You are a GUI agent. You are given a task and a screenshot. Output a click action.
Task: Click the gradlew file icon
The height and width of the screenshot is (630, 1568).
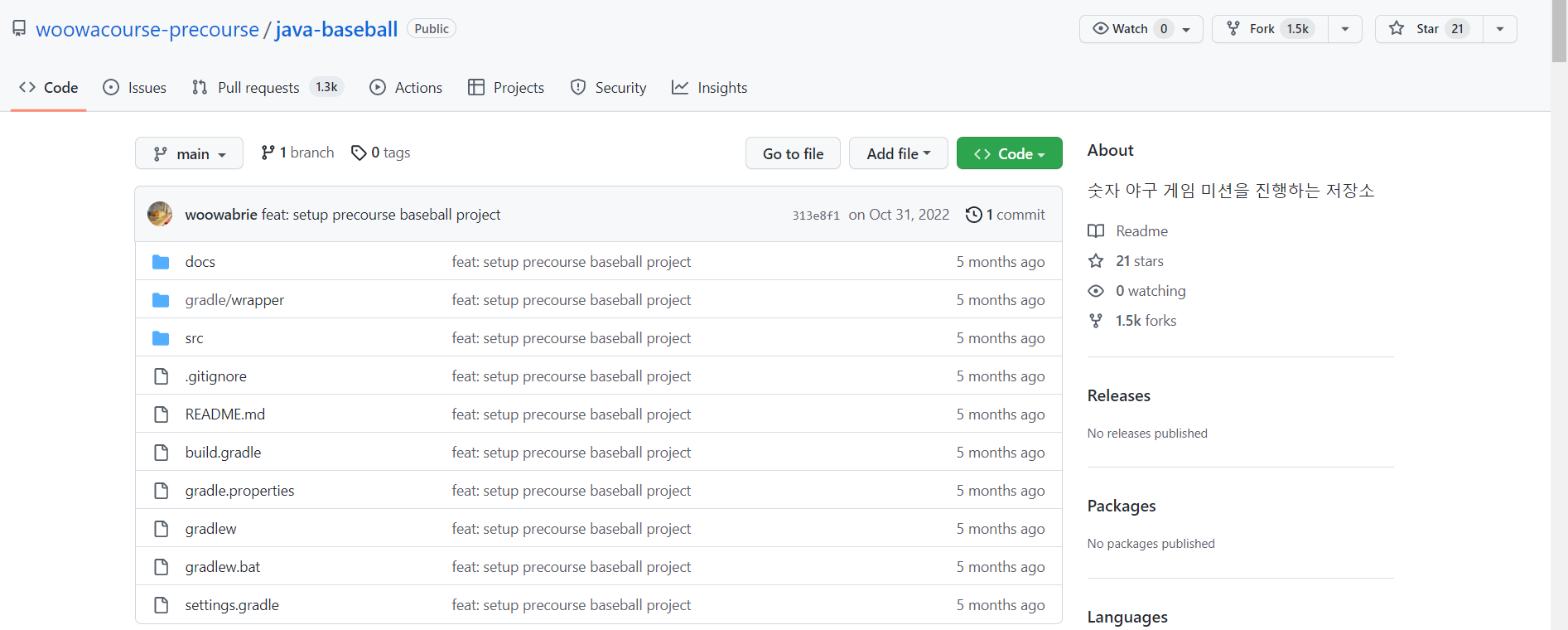(162, 529)
